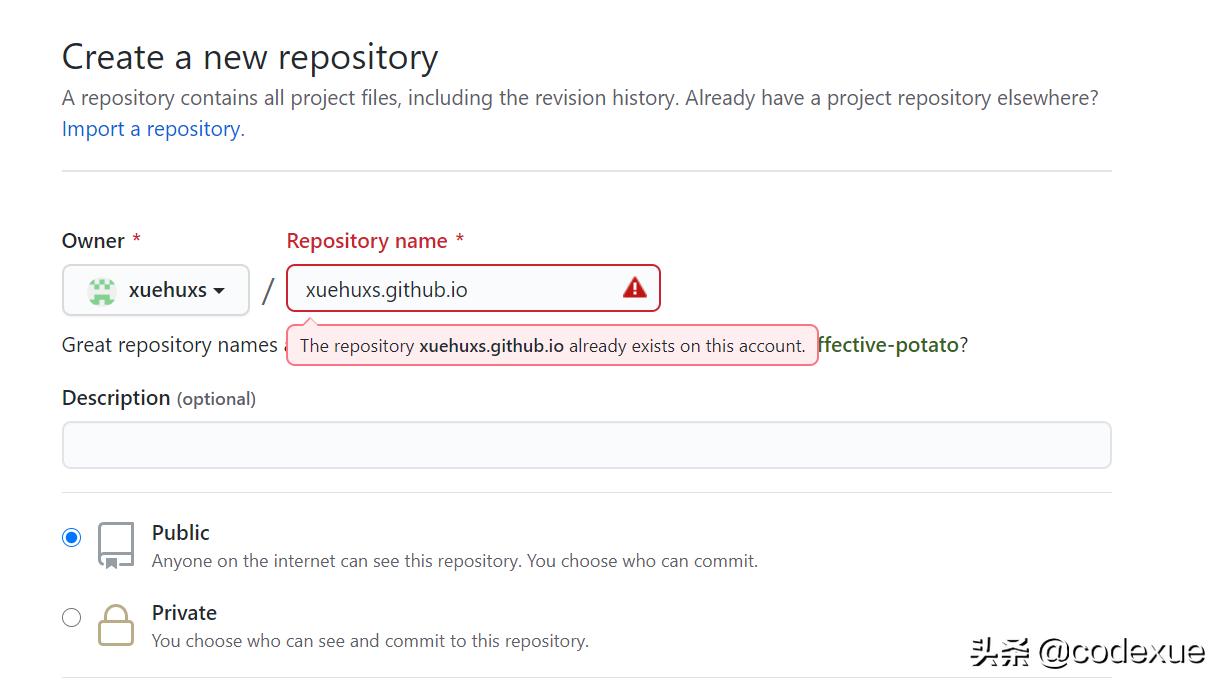Open the Import a repository link

tap(151, 129)
